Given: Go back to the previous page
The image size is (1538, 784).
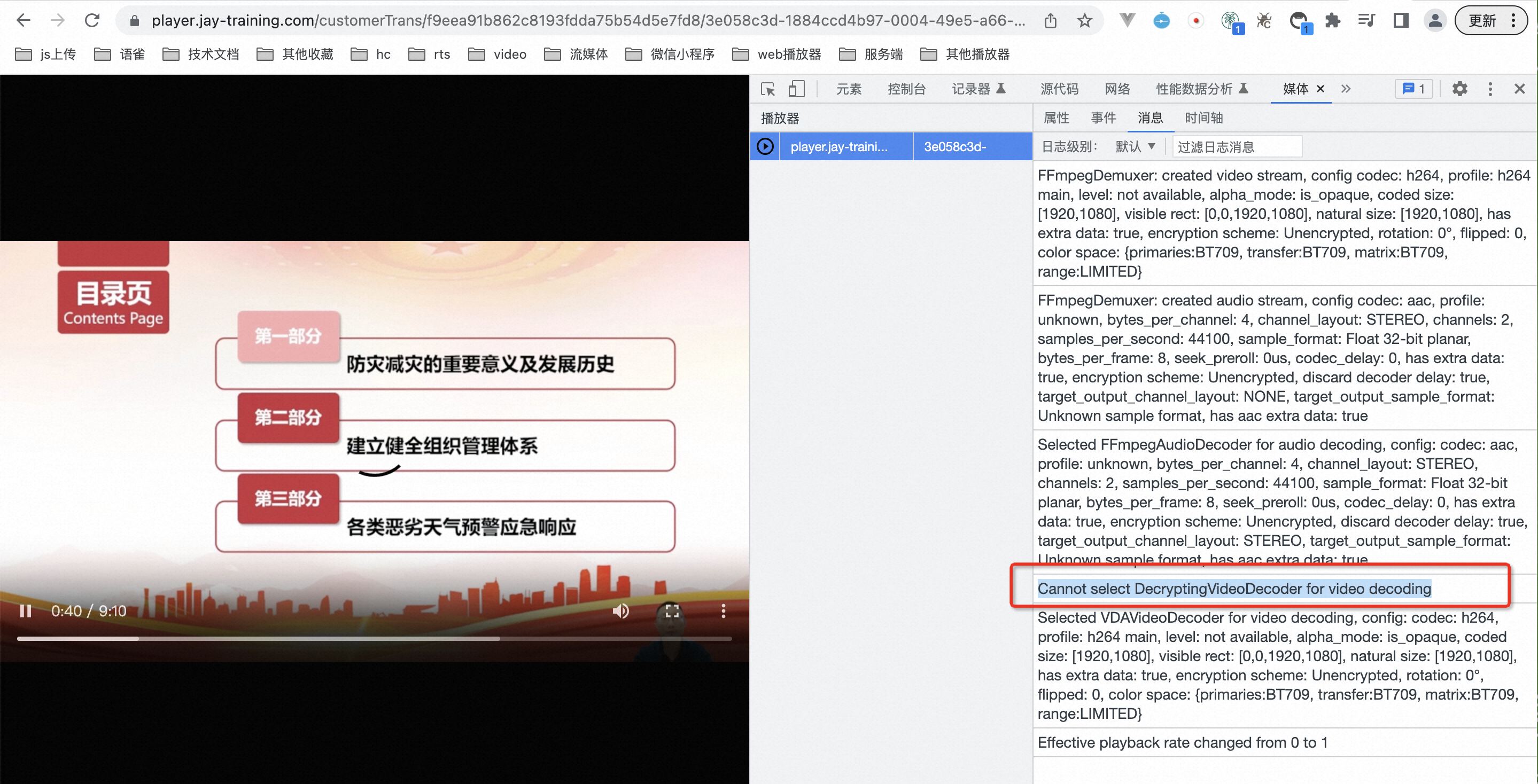Looking at the screenshot, I should pyautogui.click(x=24, y=20).
